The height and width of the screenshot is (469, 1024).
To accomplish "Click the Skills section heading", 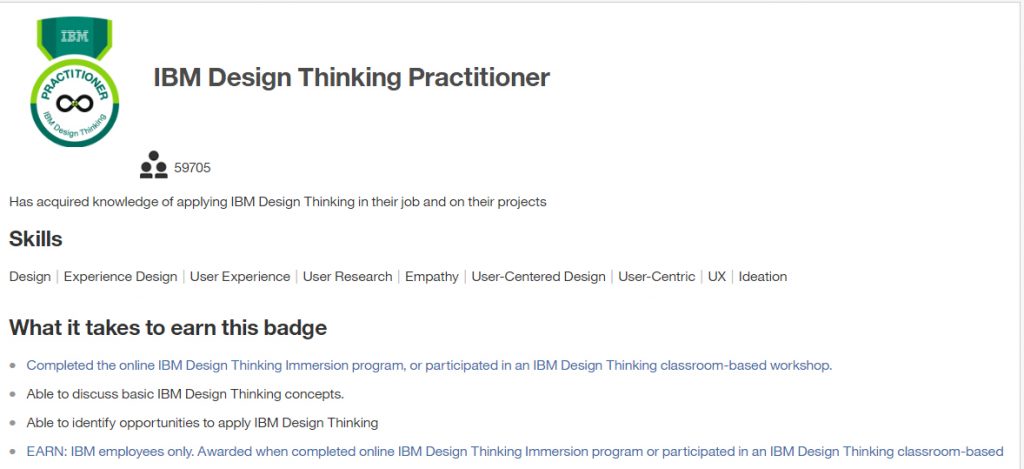I will tap(36, 239).
